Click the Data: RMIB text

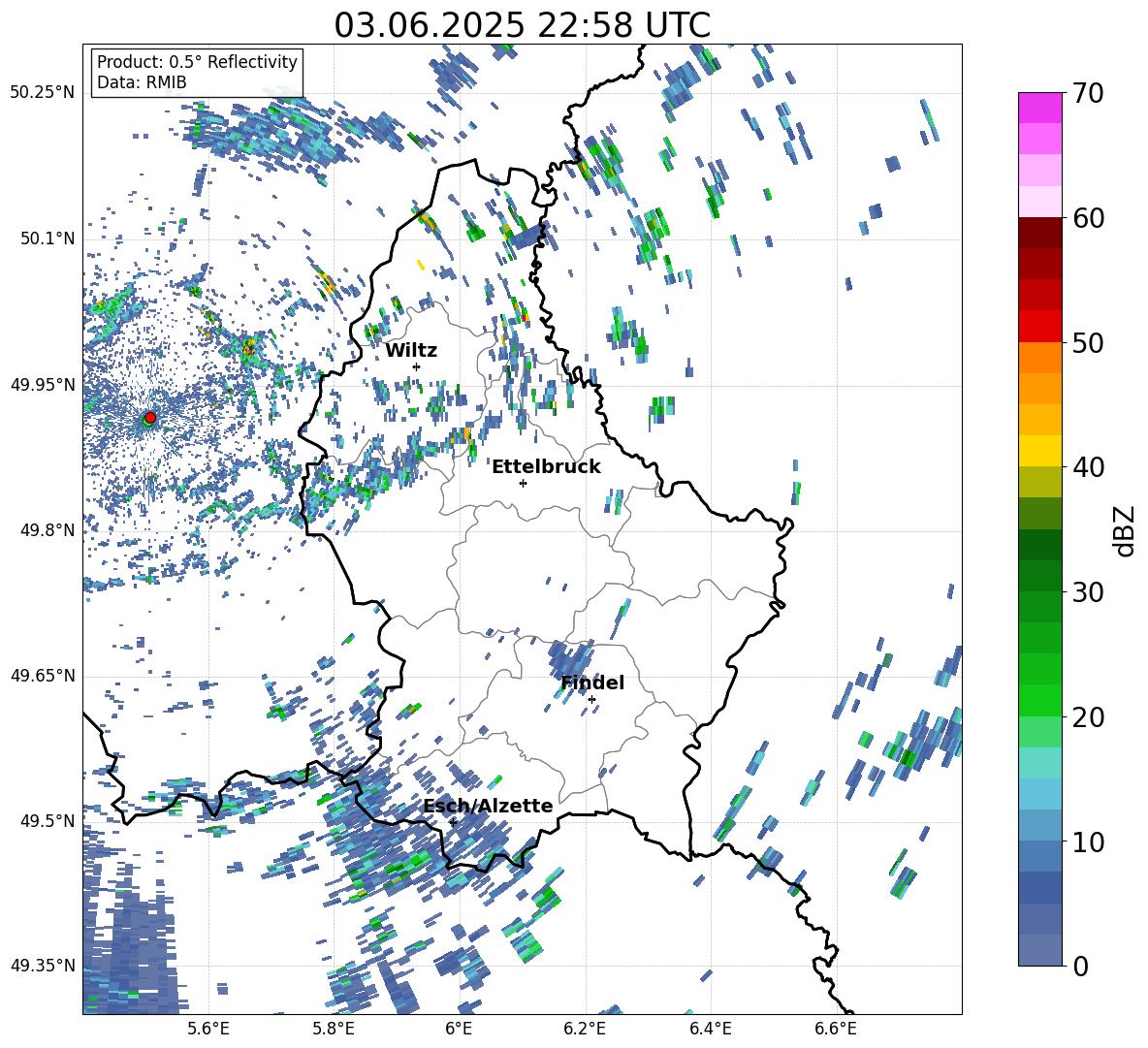142,82
